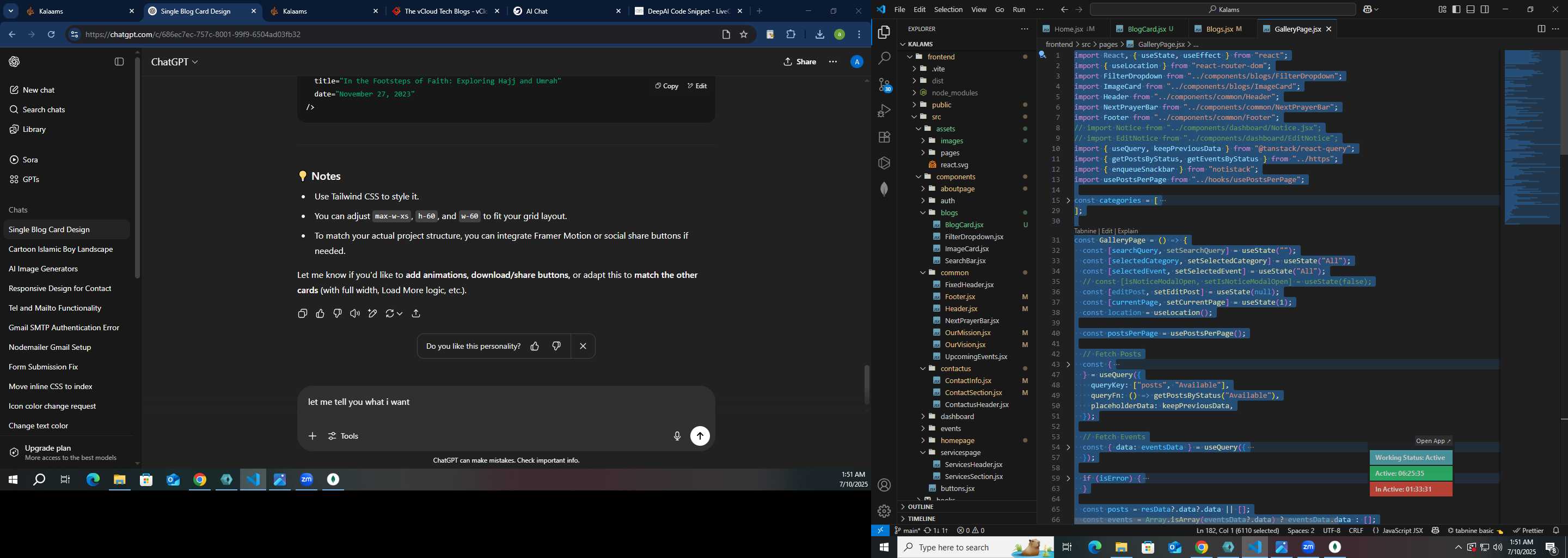
Task: Click New chat in ChatGPT sidebar
Action: 38,90
